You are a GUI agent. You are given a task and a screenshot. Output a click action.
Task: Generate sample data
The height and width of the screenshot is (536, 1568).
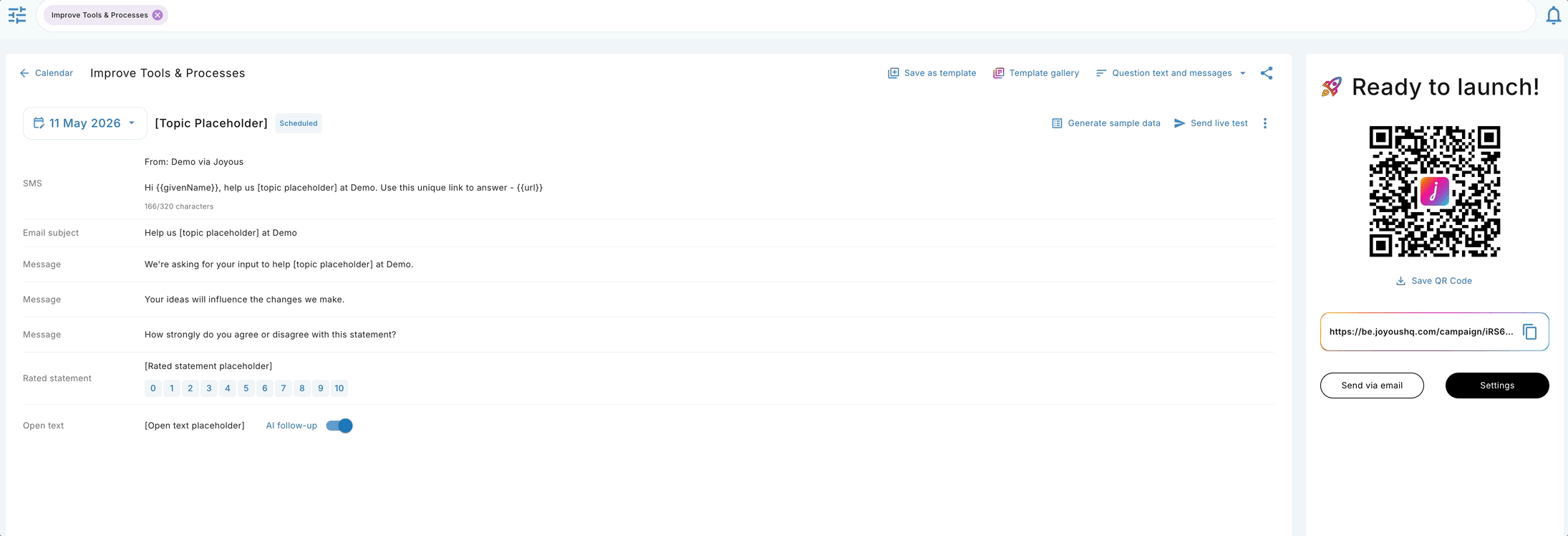tap(1106, 123)
